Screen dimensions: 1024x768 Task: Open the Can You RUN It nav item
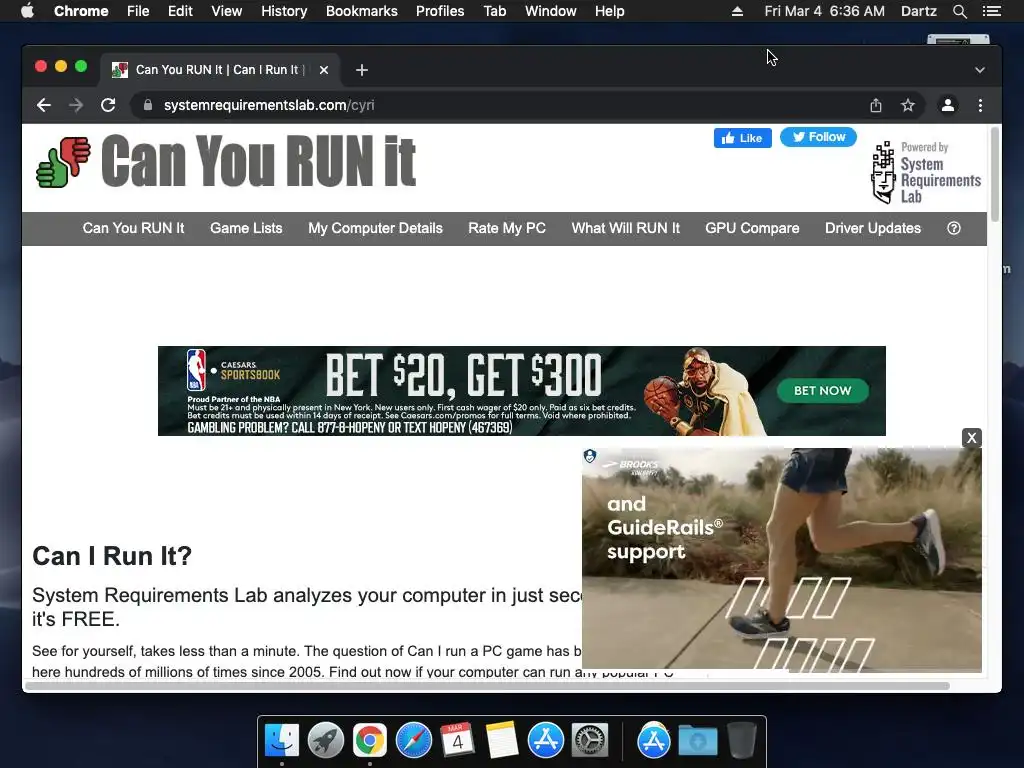[133, 228]
